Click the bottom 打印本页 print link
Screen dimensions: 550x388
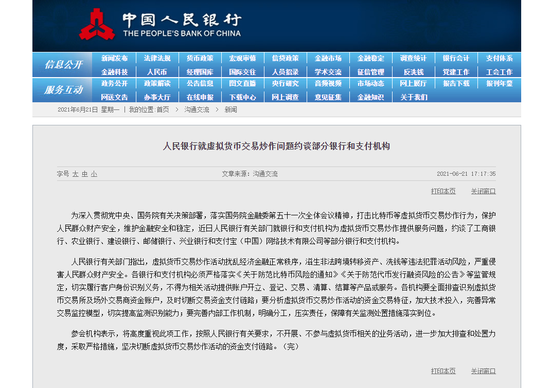coord(443,371)
